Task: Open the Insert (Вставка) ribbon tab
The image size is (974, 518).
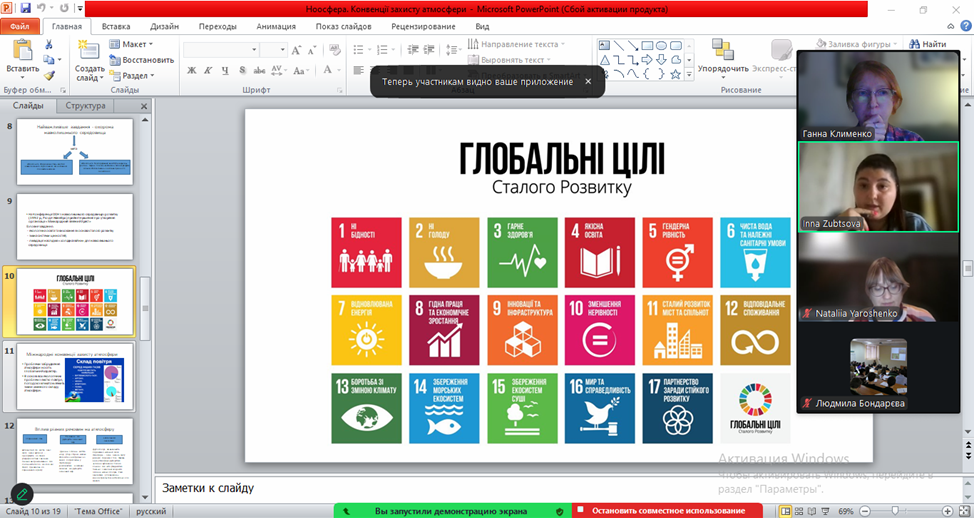Action: tap(116, 27)
